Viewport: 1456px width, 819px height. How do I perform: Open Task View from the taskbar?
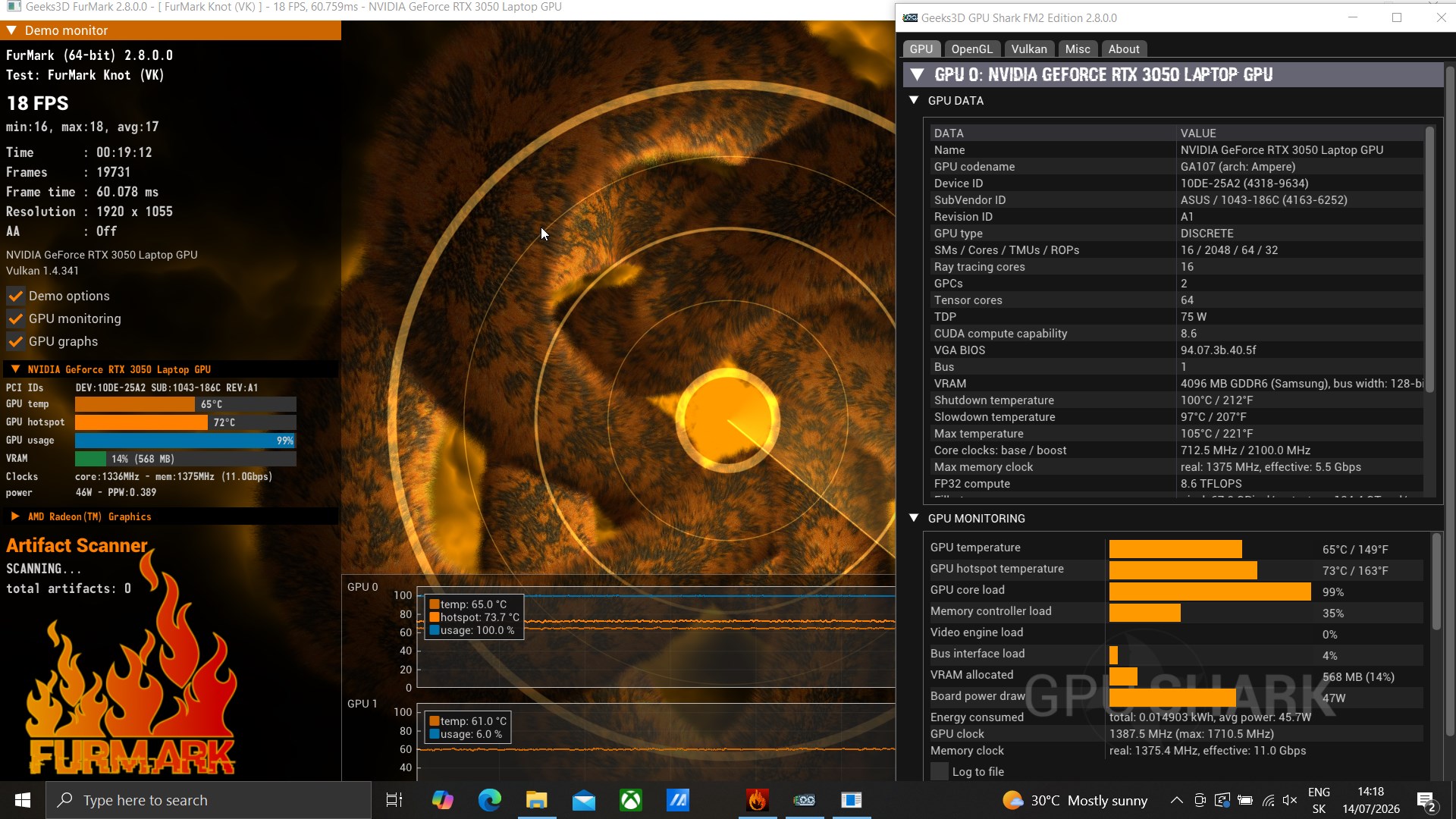394,800
